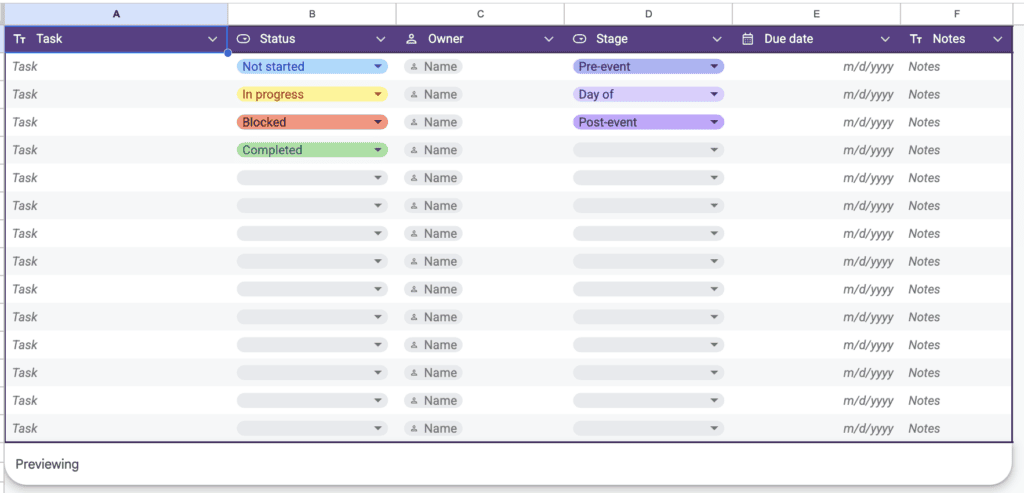Select column E header
The image size is (1024, 493).
[x=816, y=14]
